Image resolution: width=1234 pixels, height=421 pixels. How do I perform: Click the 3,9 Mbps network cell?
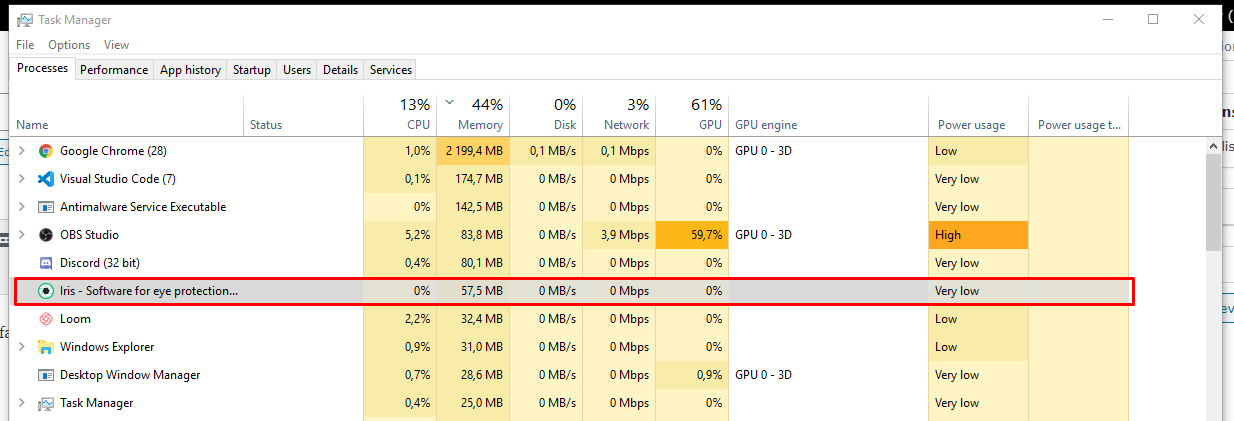tap(618, 235)
